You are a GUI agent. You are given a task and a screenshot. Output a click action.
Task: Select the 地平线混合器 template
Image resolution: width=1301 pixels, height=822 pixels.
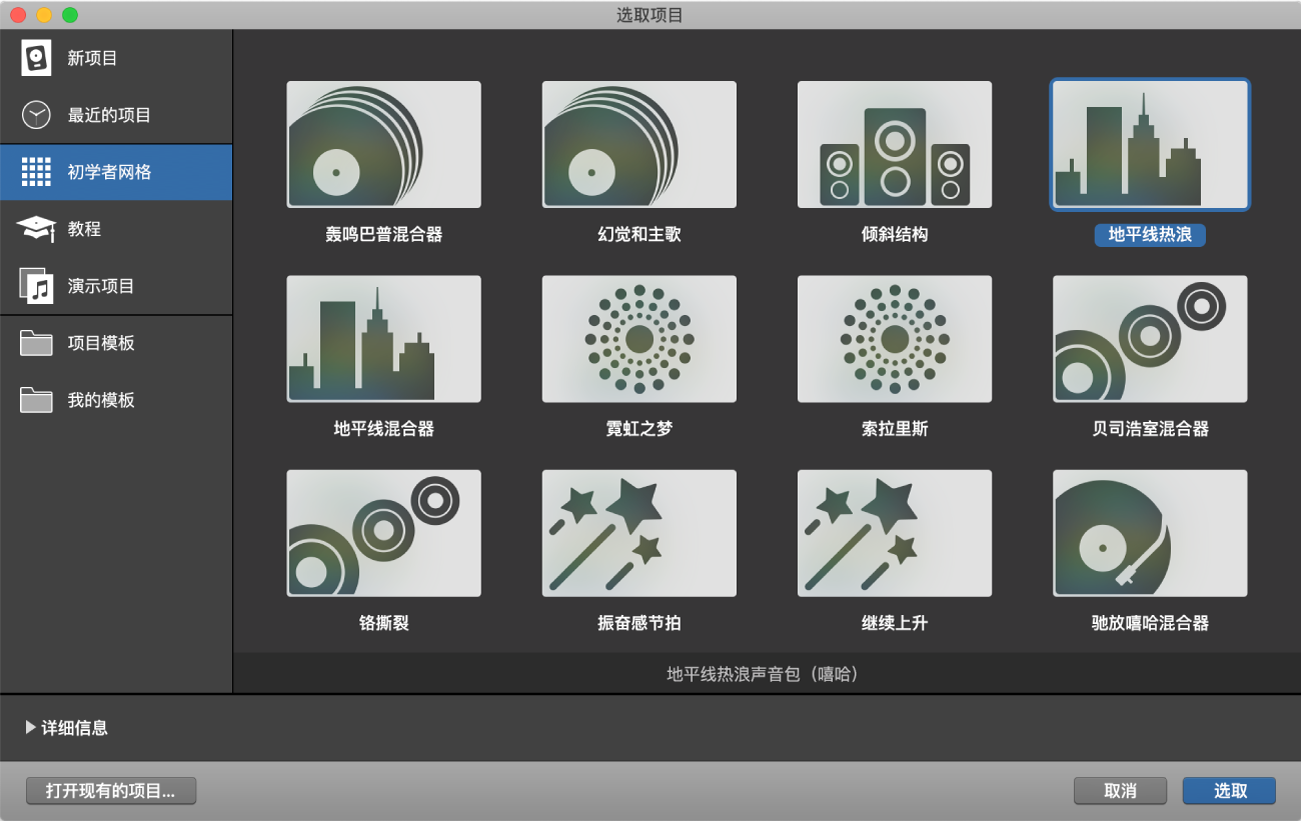click(x=383, y=338)
